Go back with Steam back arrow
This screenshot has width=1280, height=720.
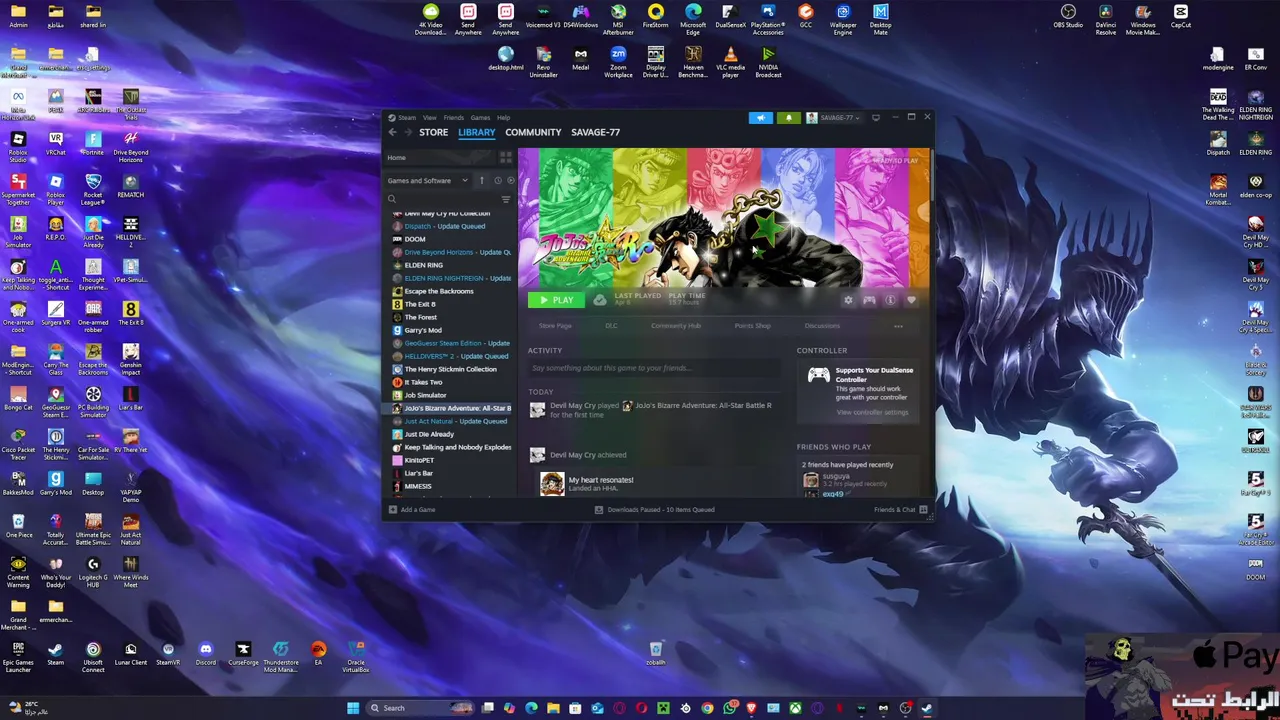click(x=393, y=132)
